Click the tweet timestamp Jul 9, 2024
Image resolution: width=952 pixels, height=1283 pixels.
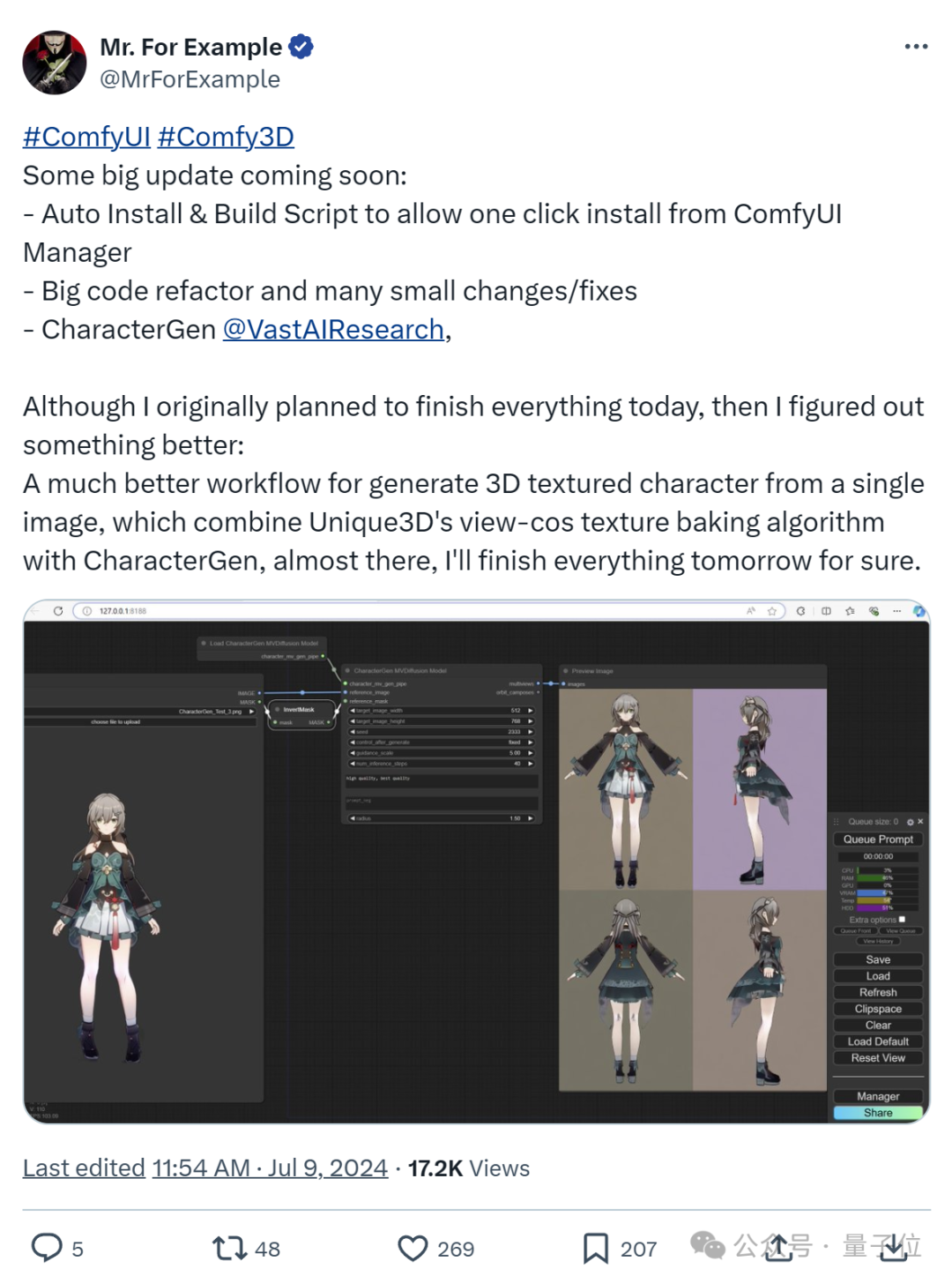[270, 1168]
